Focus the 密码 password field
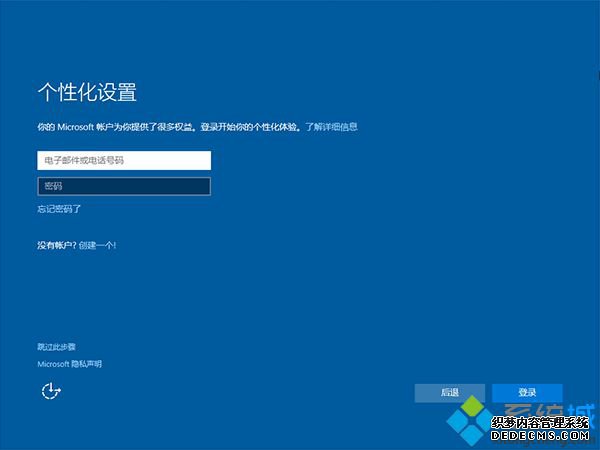 [124, 186]
